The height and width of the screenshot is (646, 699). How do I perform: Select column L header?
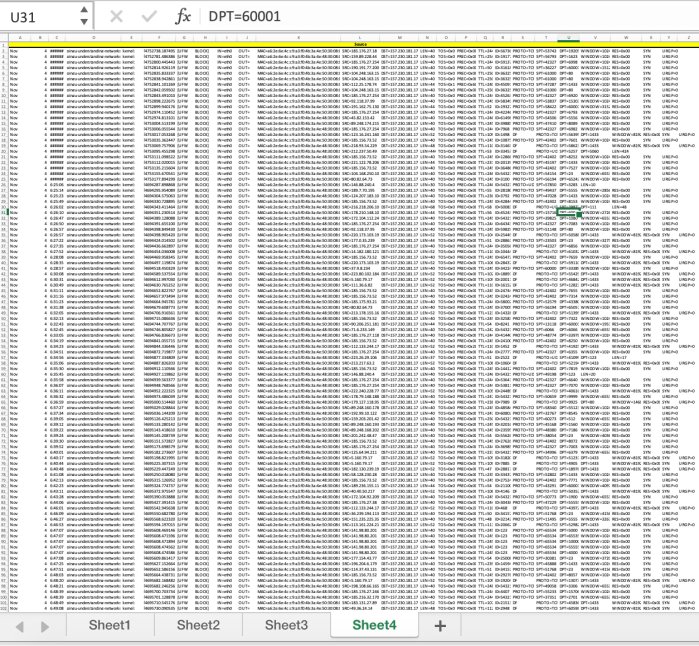pos(360,38)
